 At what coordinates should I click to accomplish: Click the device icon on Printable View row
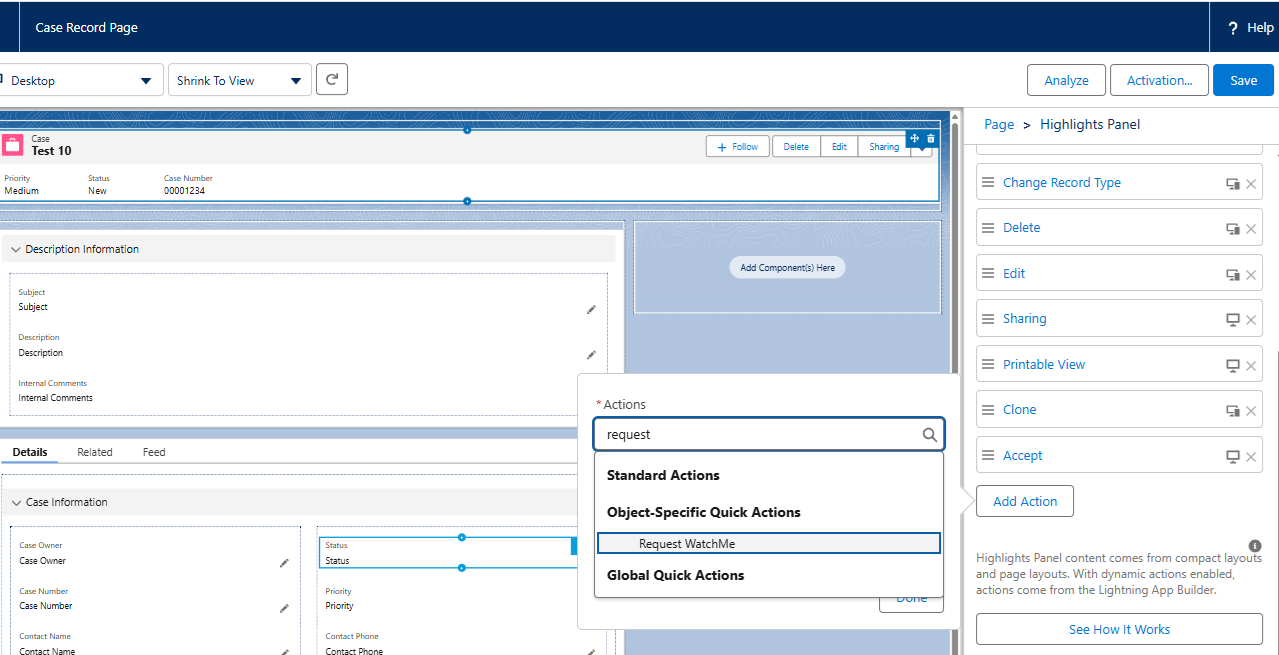pyautogui.click(x=1234, y=366)
